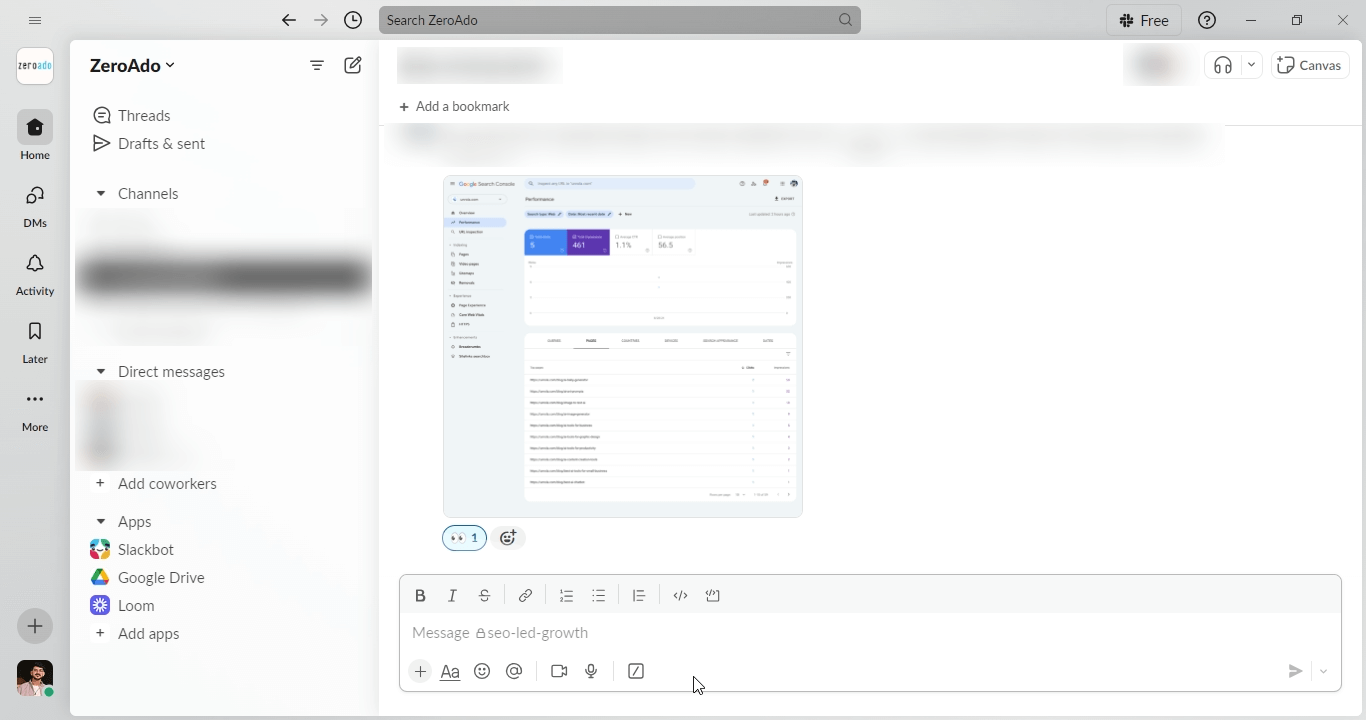Screen dimensions: 1366x720
Task: Click Add apps
Action: pos(149,633)
